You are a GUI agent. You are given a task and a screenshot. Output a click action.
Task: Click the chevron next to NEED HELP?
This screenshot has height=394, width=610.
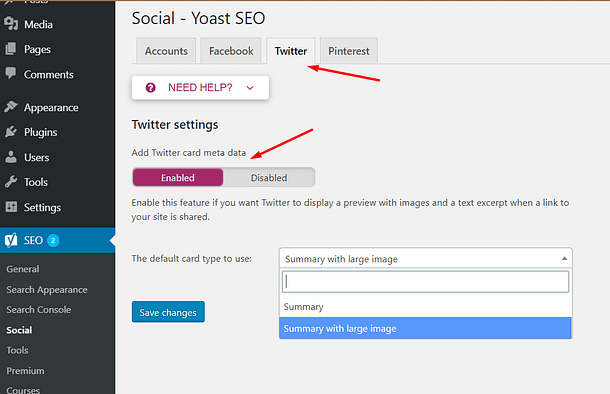pos(250,88)
